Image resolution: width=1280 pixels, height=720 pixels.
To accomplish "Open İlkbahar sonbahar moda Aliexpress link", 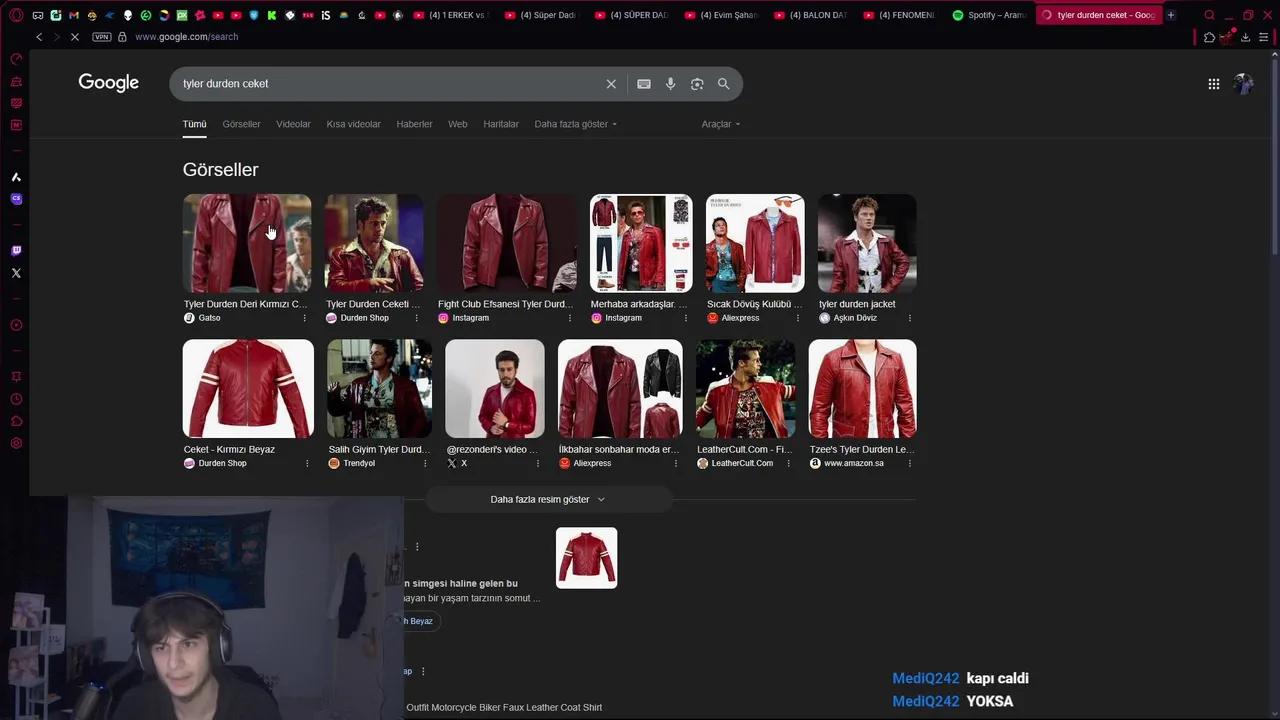I will point(619,449).
